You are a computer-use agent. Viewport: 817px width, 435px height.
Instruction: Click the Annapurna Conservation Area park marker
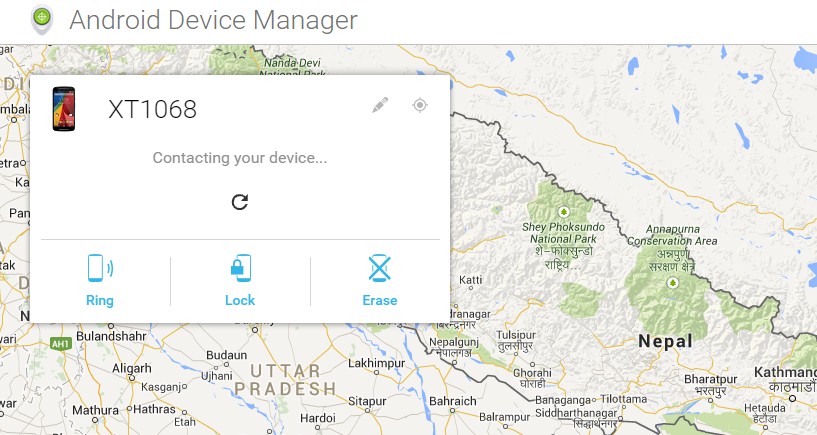tap(672, 283)
